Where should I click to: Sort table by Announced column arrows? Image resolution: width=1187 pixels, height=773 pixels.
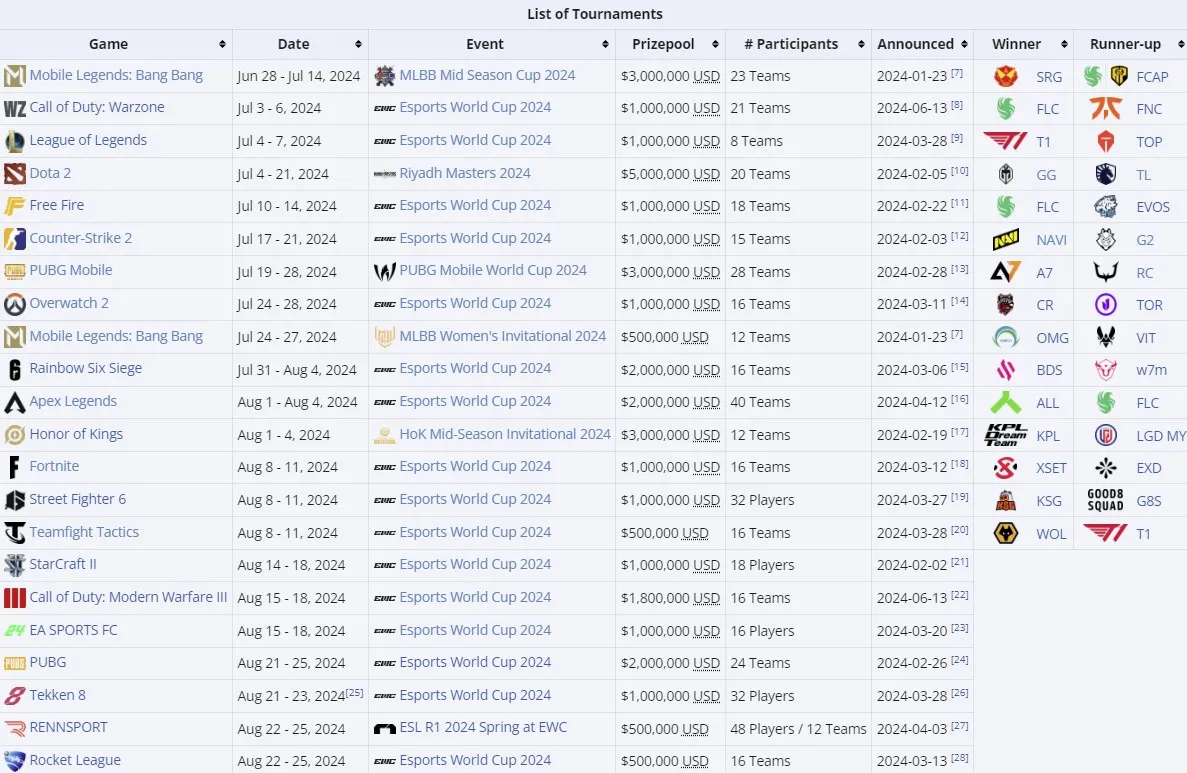(964, 45)
